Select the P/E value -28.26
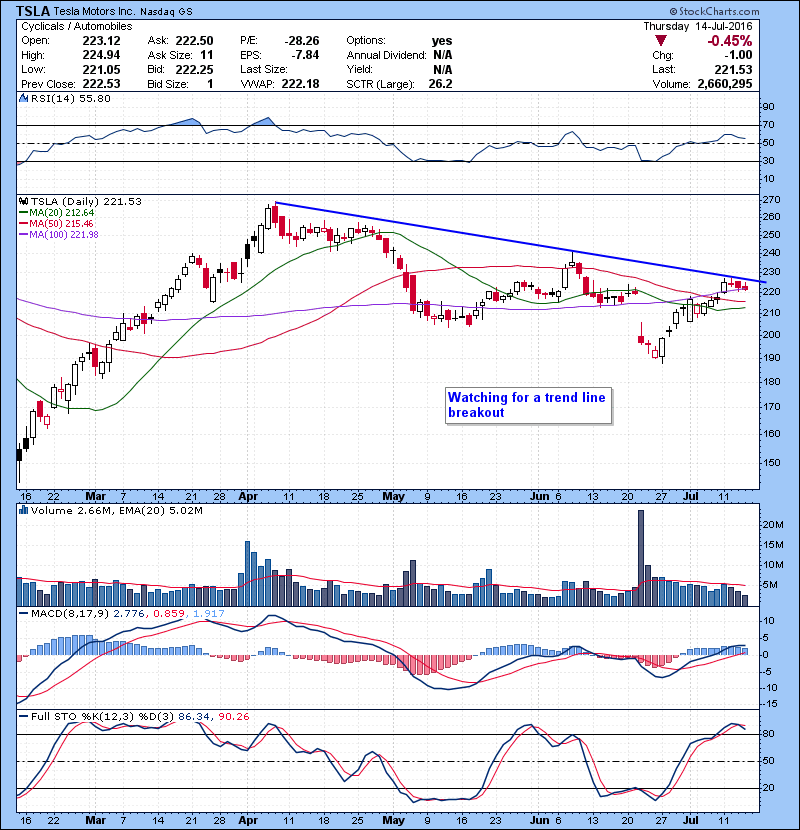 tap(302, 41)
